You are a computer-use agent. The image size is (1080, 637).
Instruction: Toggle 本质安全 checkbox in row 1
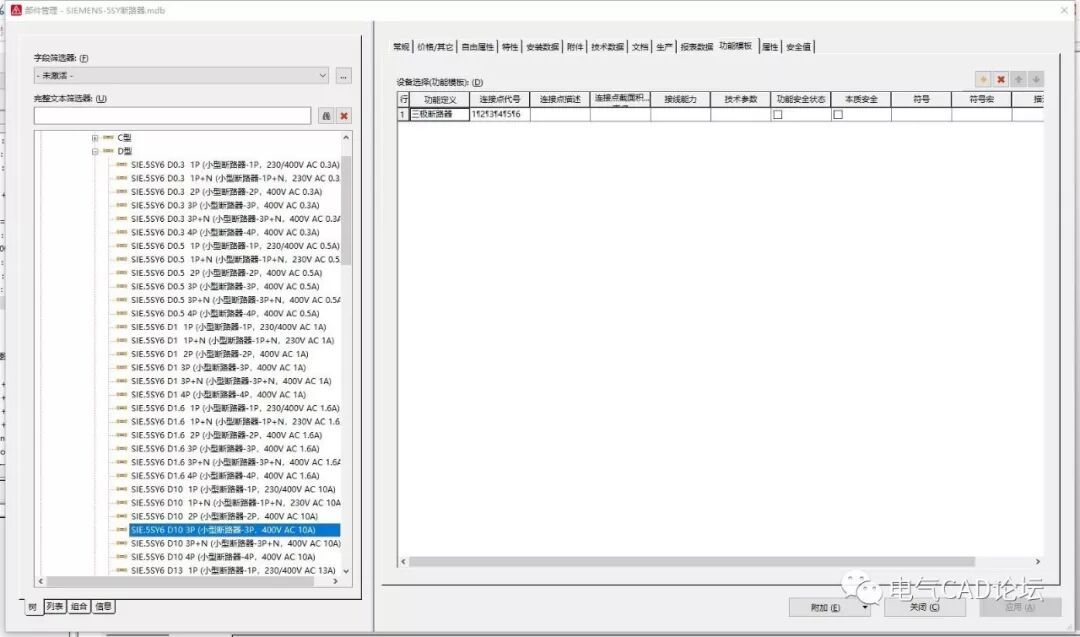(x=838, y=115)
